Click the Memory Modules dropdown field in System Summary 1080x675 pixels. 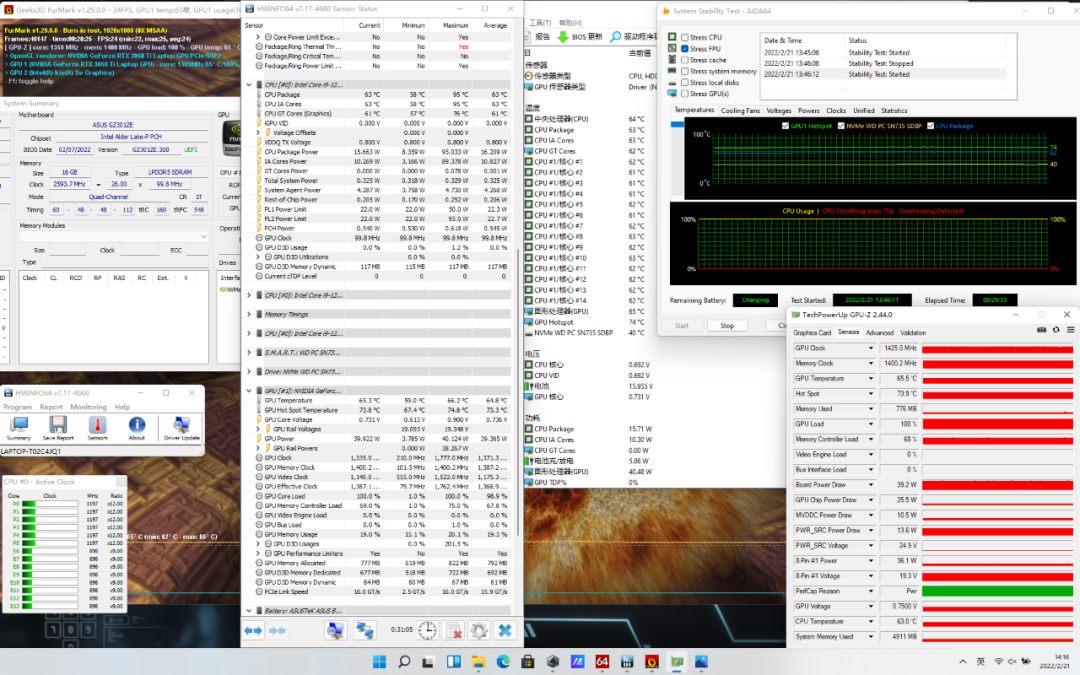click(x=114, y=236)
